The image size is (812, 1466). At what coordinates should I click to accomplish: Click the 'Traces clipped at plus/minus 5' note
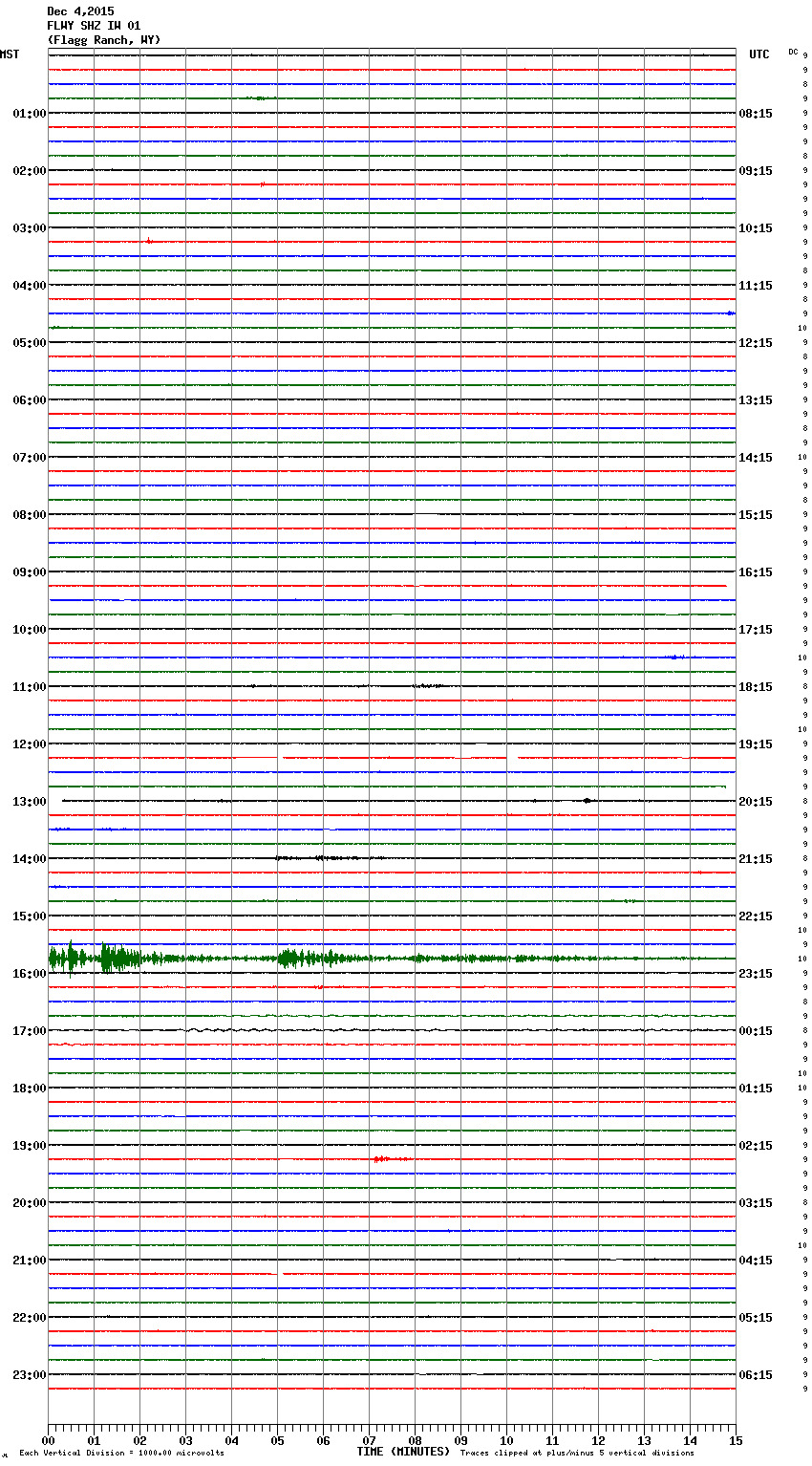[x=577, y=1454]
